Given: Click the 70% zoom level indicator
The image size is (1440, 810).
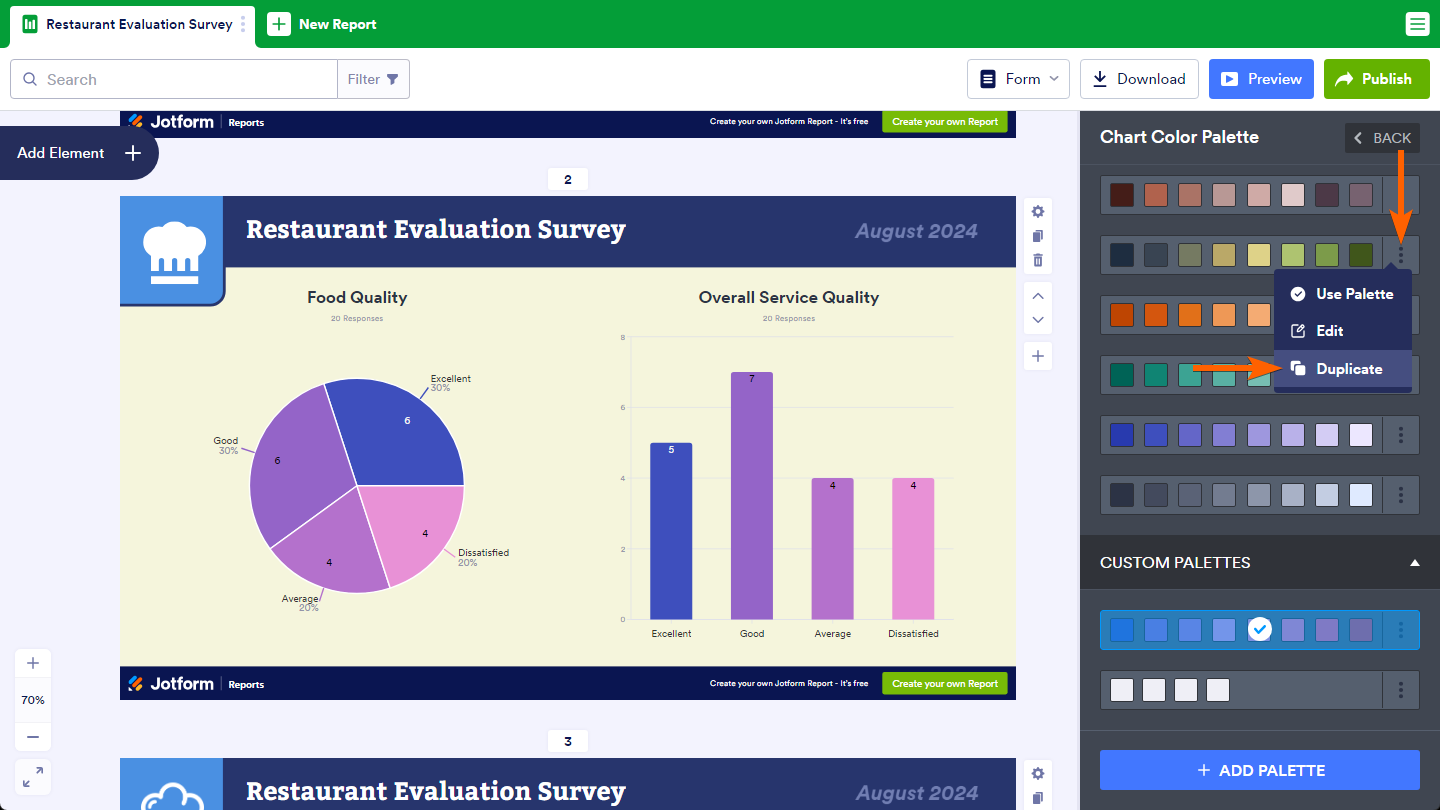Looking at the screenshot, I should 33,700.
